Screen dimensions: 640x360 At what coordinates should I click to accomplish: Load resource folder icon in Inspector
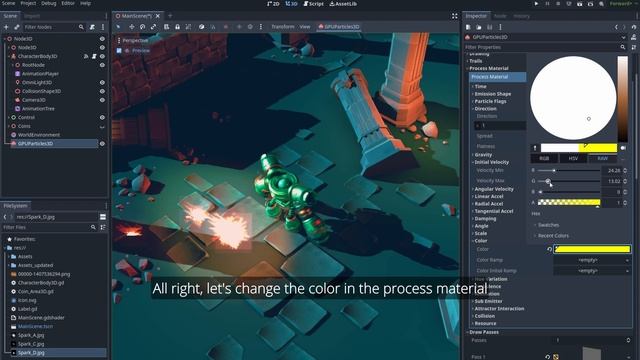point(479,27)
